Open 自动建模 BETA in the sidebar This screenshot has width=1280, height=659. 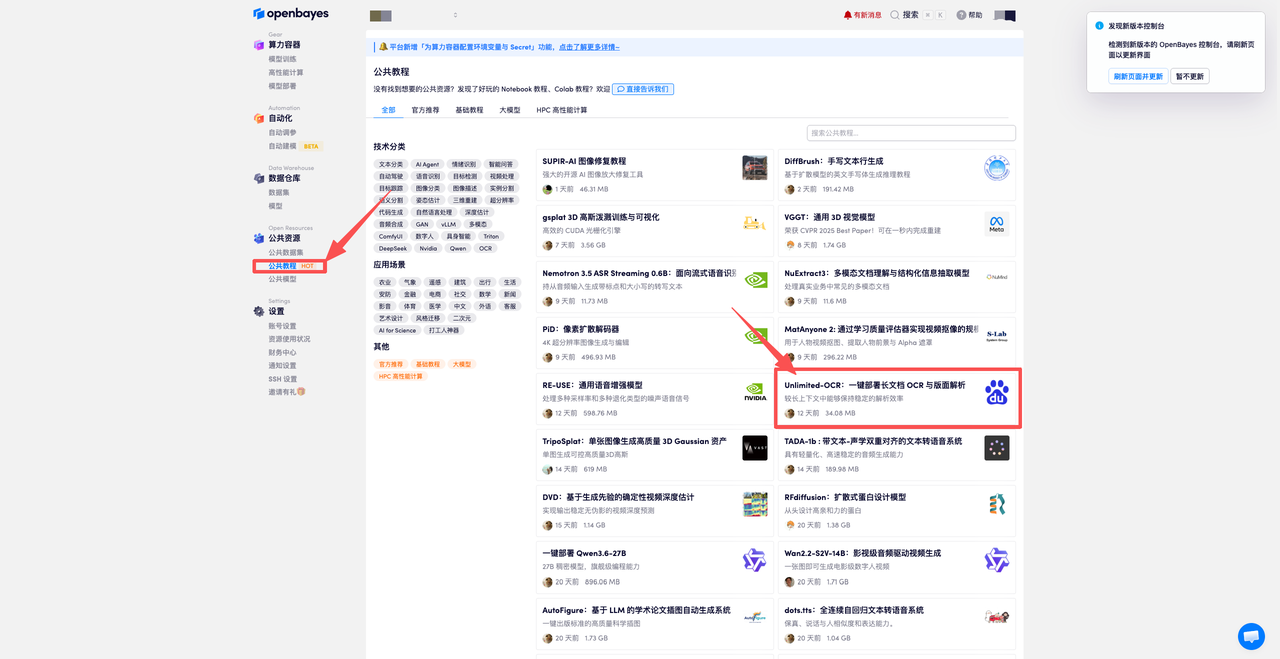point(294,146)
